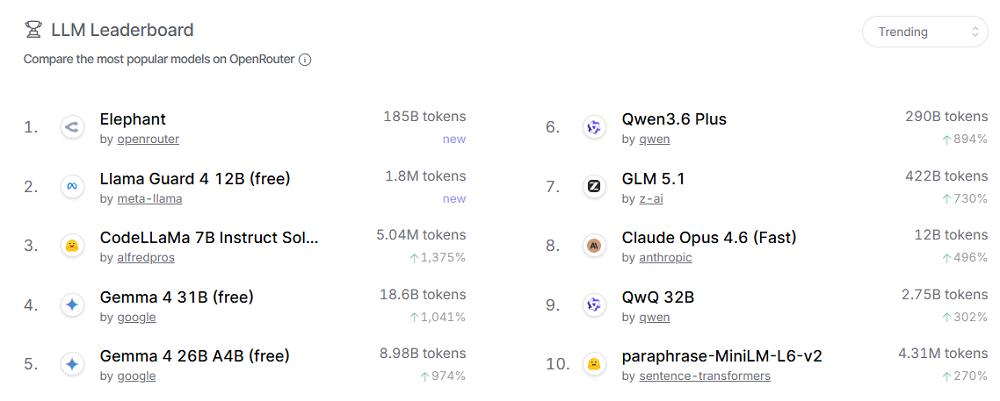Viewport: 1000px width, 401px height.
Task: Click the trophy icon beside LLM Leaderboard
Action: pos(33,30)
